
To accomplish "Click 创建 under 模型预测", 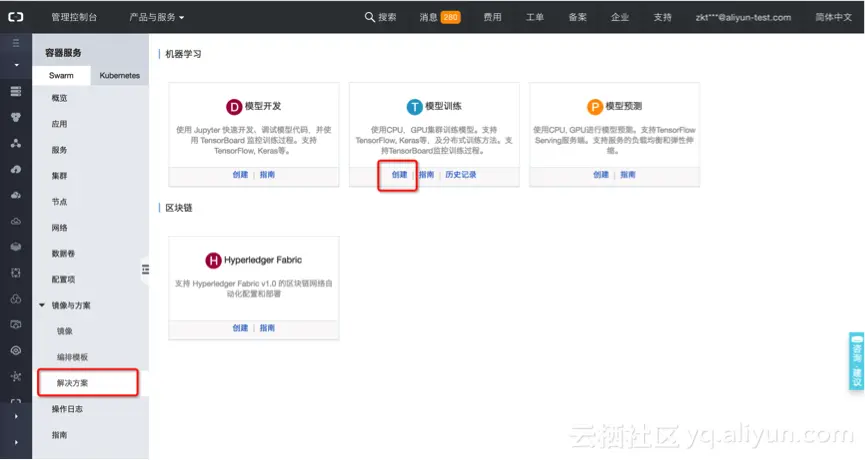I will click(601, 175).
